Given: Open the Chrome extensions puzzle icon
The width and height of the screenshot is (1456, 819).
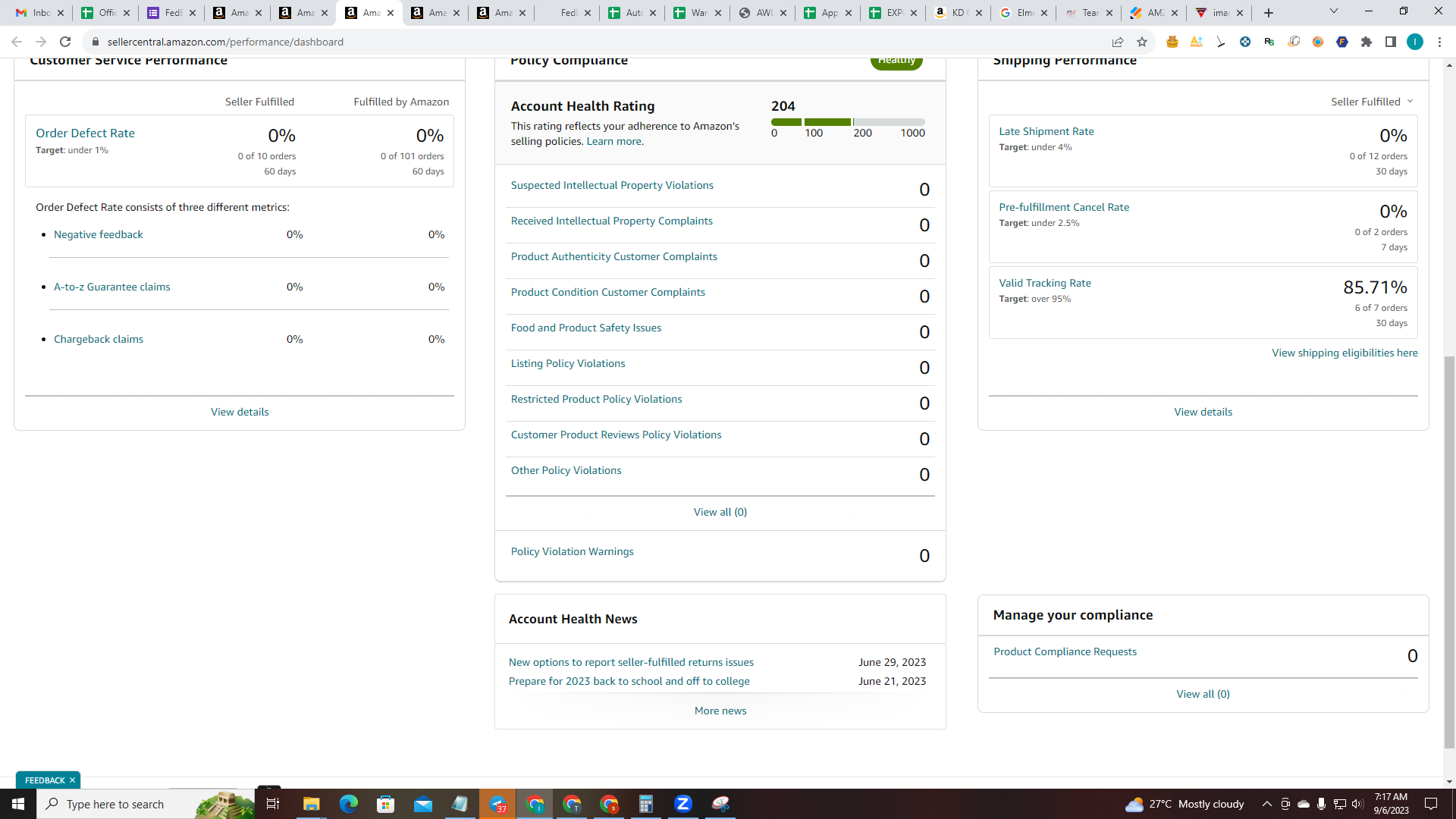Looking at the screenshot, I should tap(1367, 42).
